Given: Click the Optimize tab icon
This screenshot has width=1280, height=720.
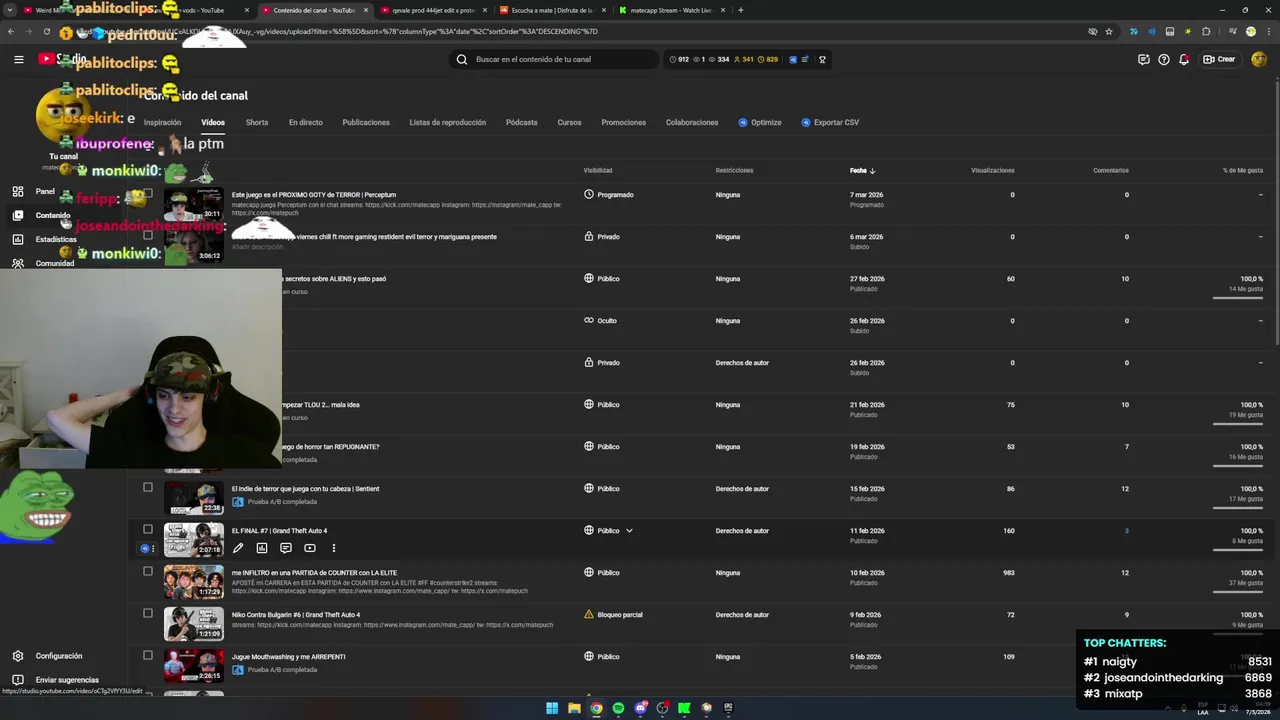Looking at the screenshot, I should coord(743,122).
